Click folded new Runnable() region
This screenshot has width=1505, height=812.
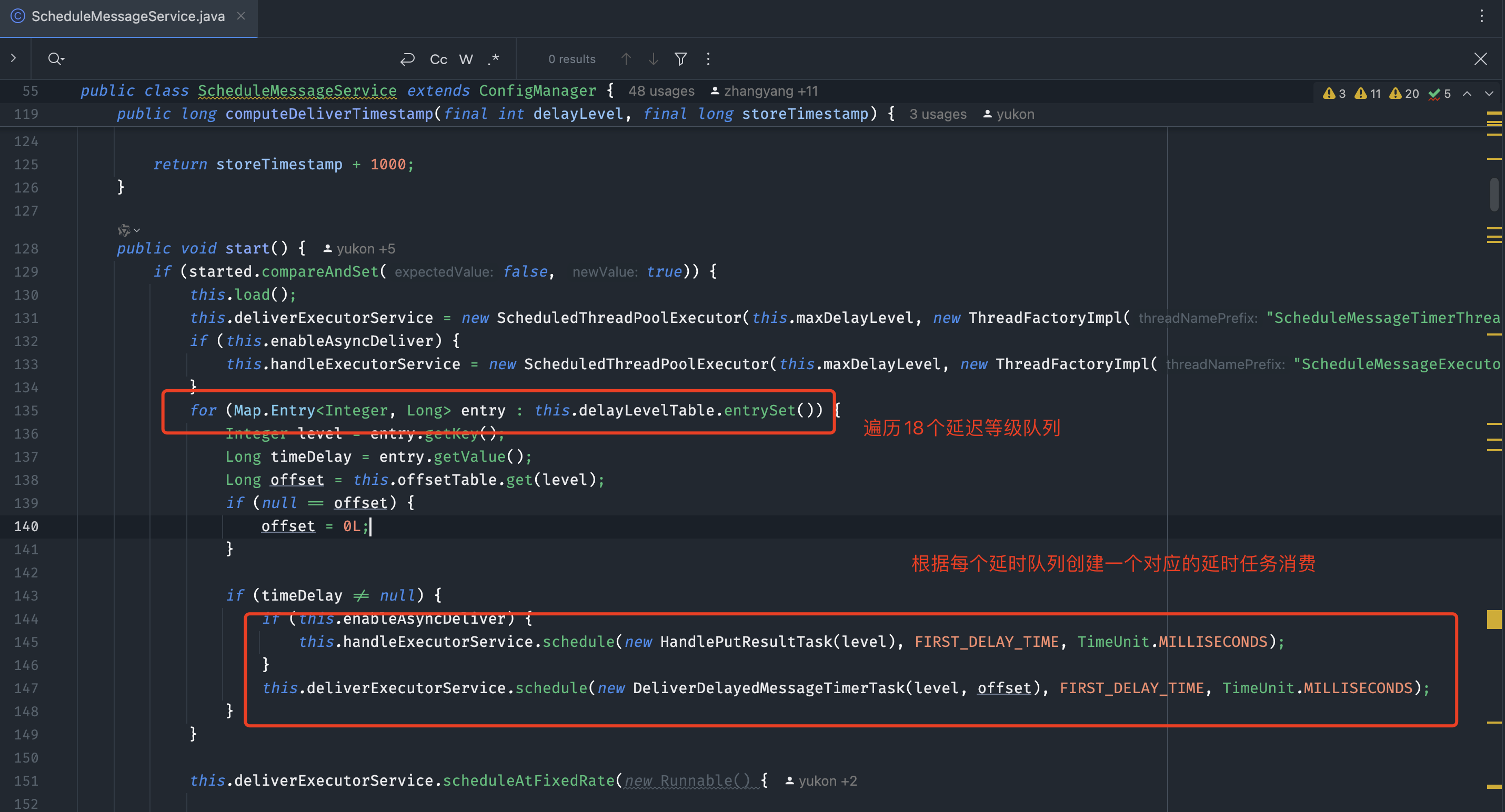[687, 781]
